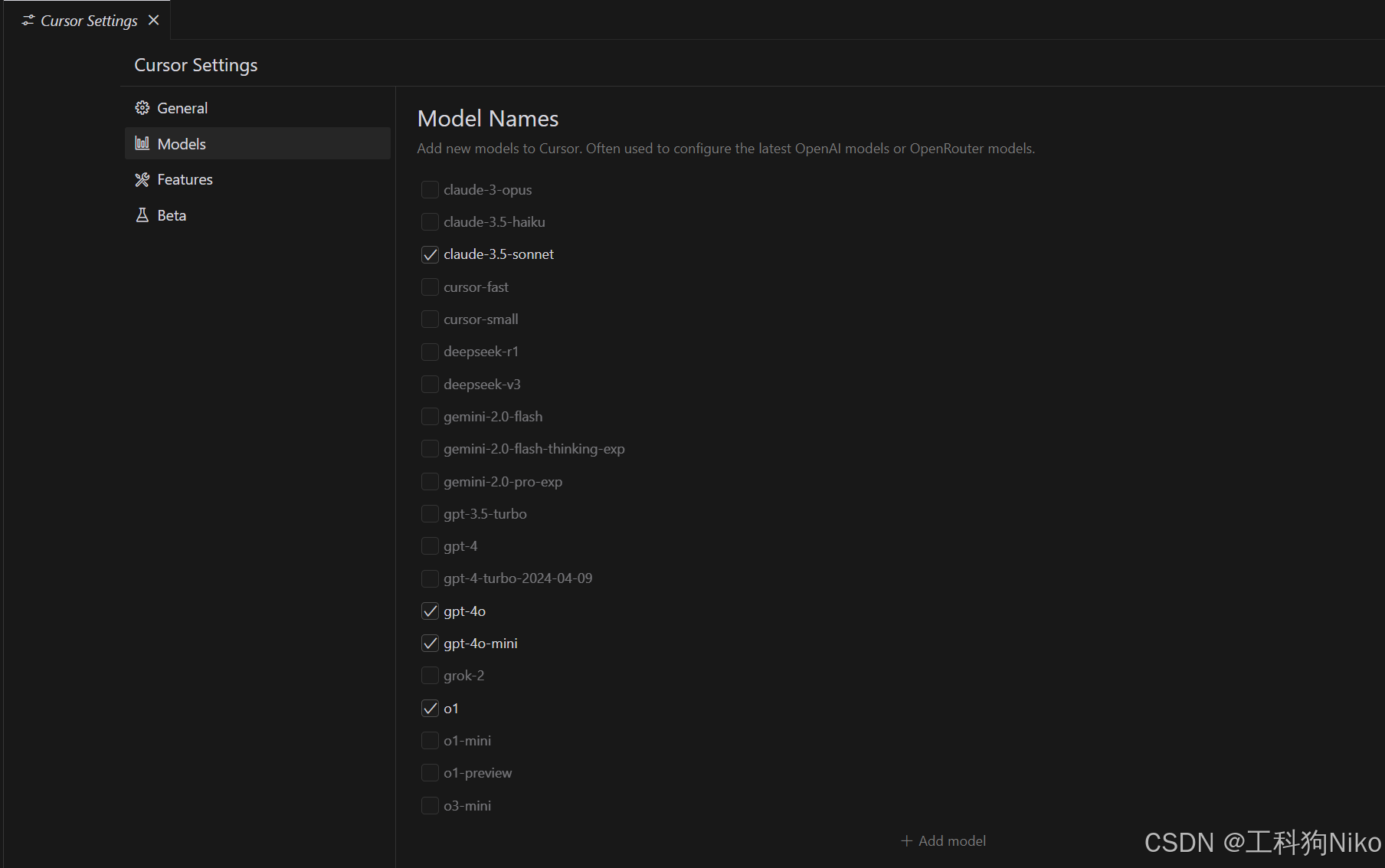Uncheck the claude-3.5-sonnet checkbox

pos(430,254)
